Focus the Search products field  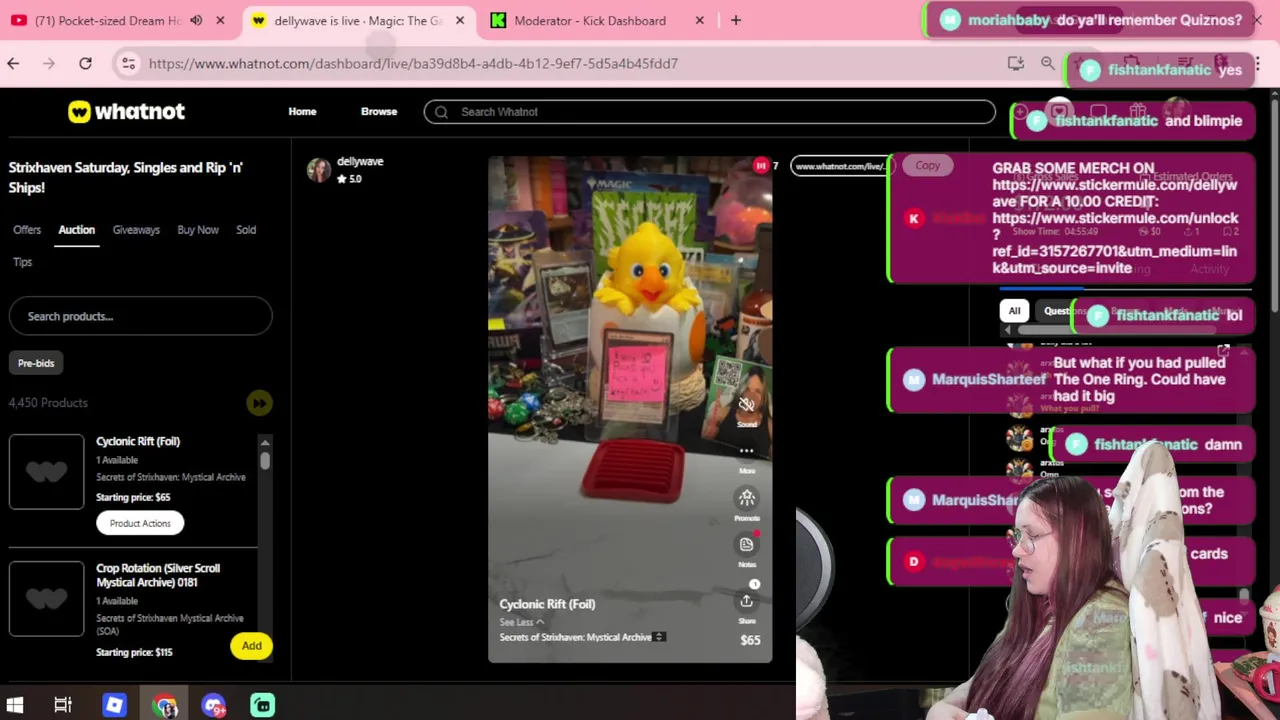[140, 316]
